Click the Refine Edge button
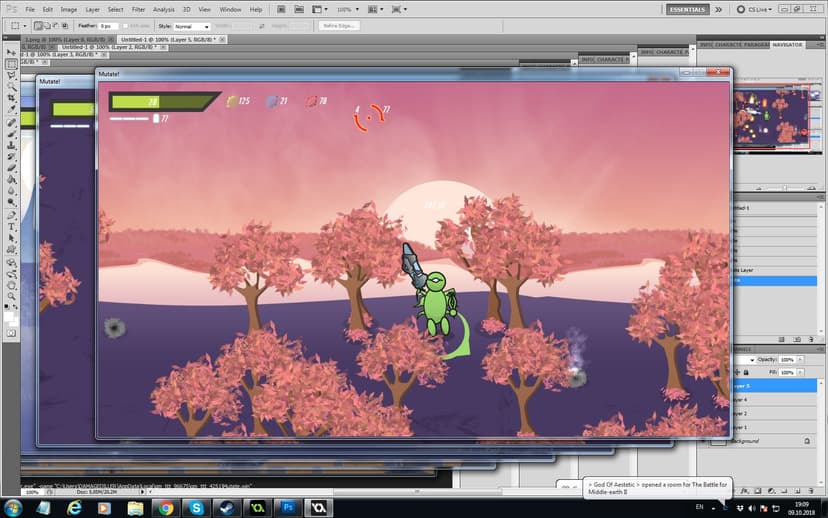 click(339, 25)
